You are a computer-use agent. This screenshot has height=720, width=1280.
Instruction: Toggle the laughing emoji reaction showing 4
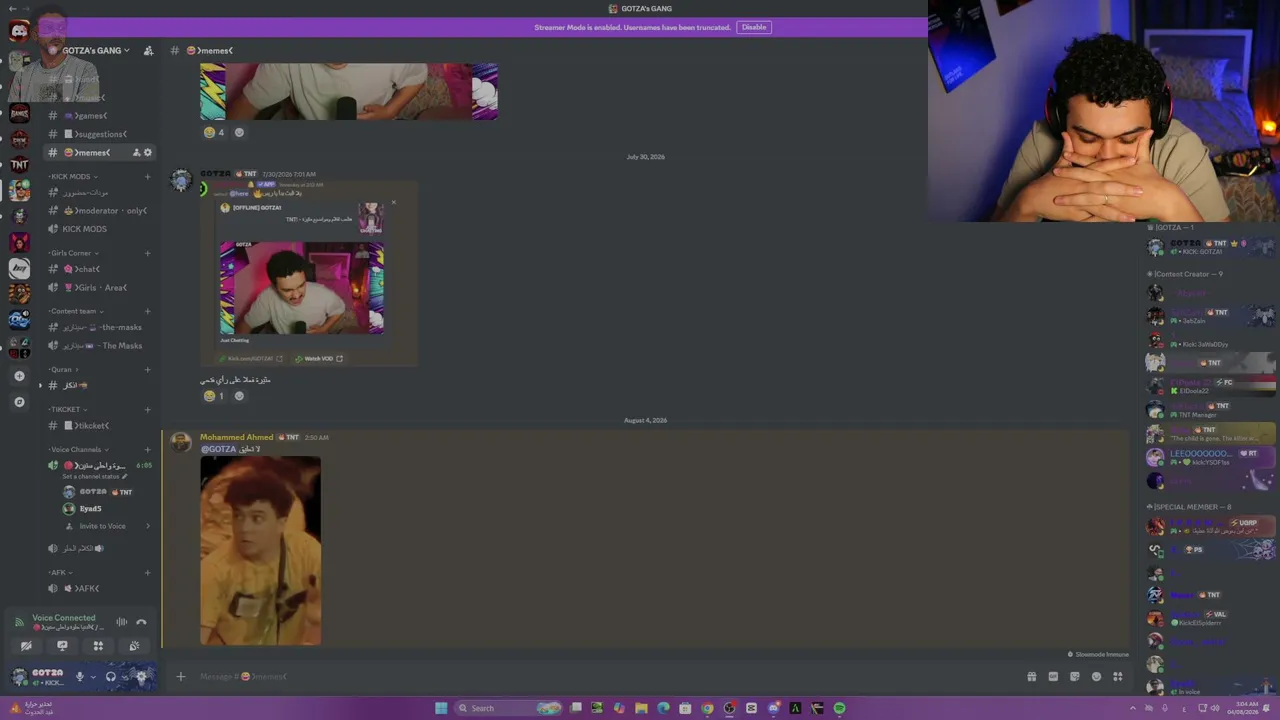coord(214,132)
